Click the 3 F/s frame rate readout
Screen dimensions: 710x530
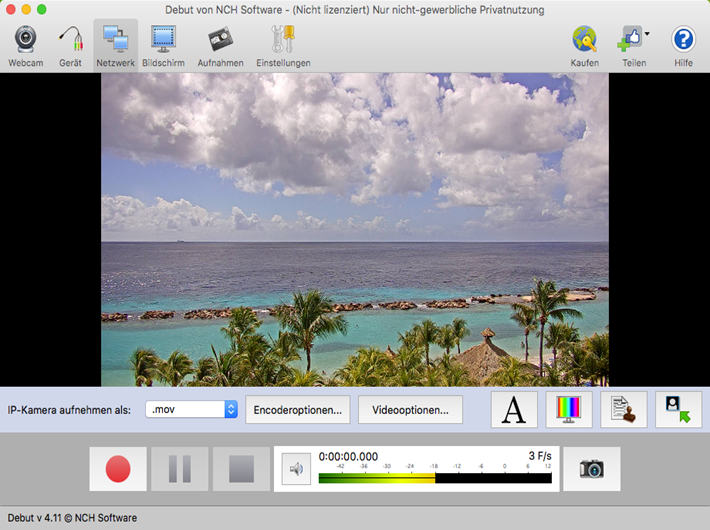[x=540, y=456]
